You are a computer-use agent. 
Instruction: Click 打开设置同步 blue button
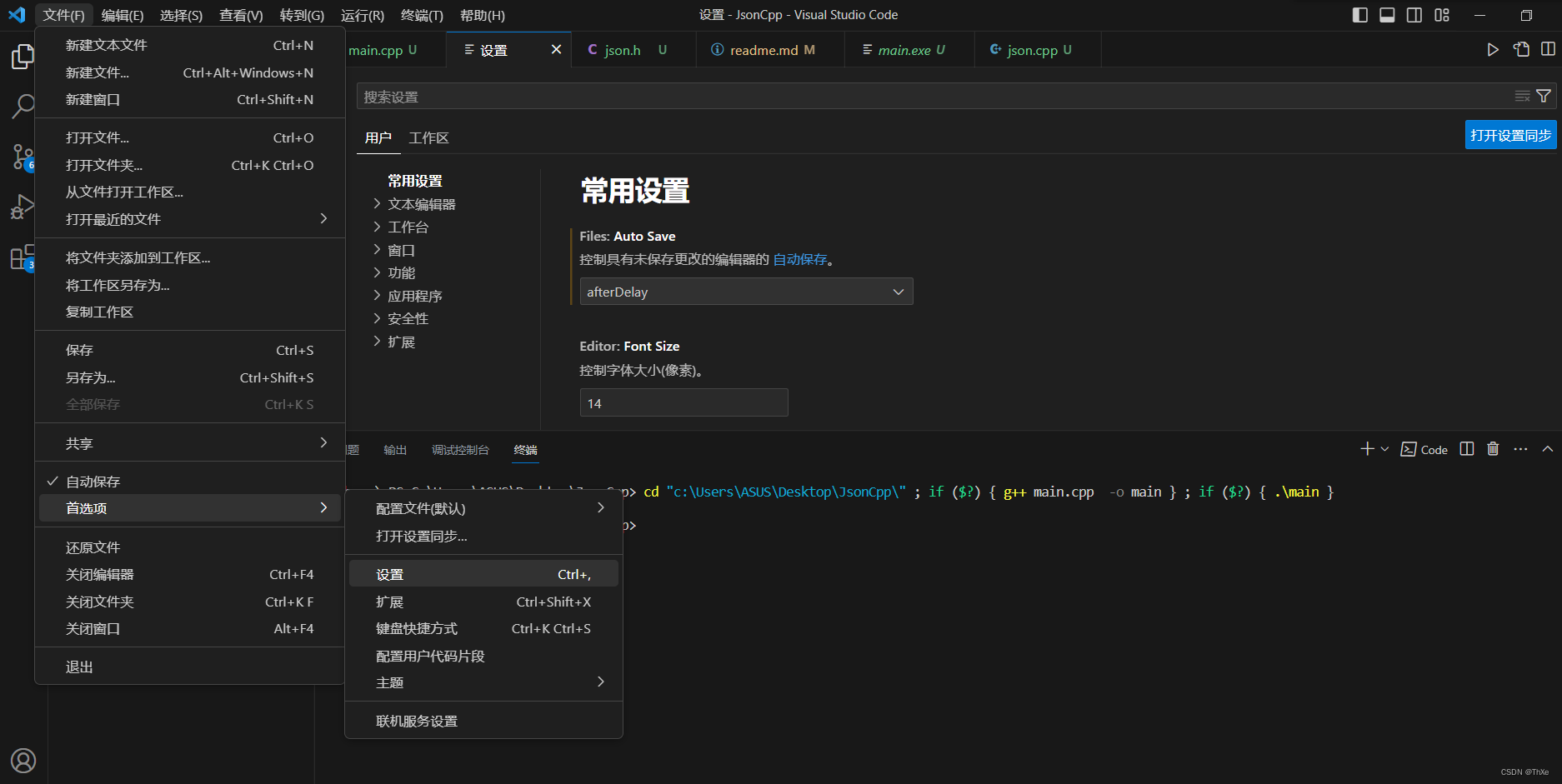point(1510,135)
